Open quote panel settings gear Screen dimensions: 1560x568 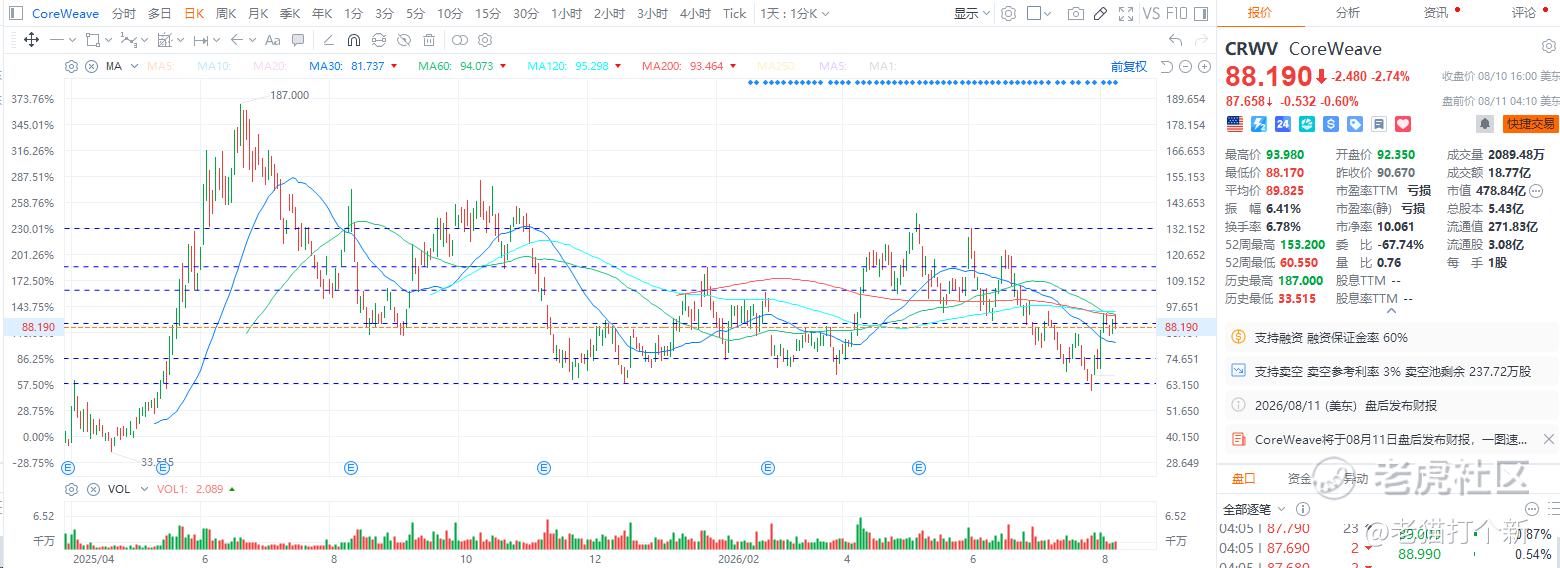(1548, 47)
